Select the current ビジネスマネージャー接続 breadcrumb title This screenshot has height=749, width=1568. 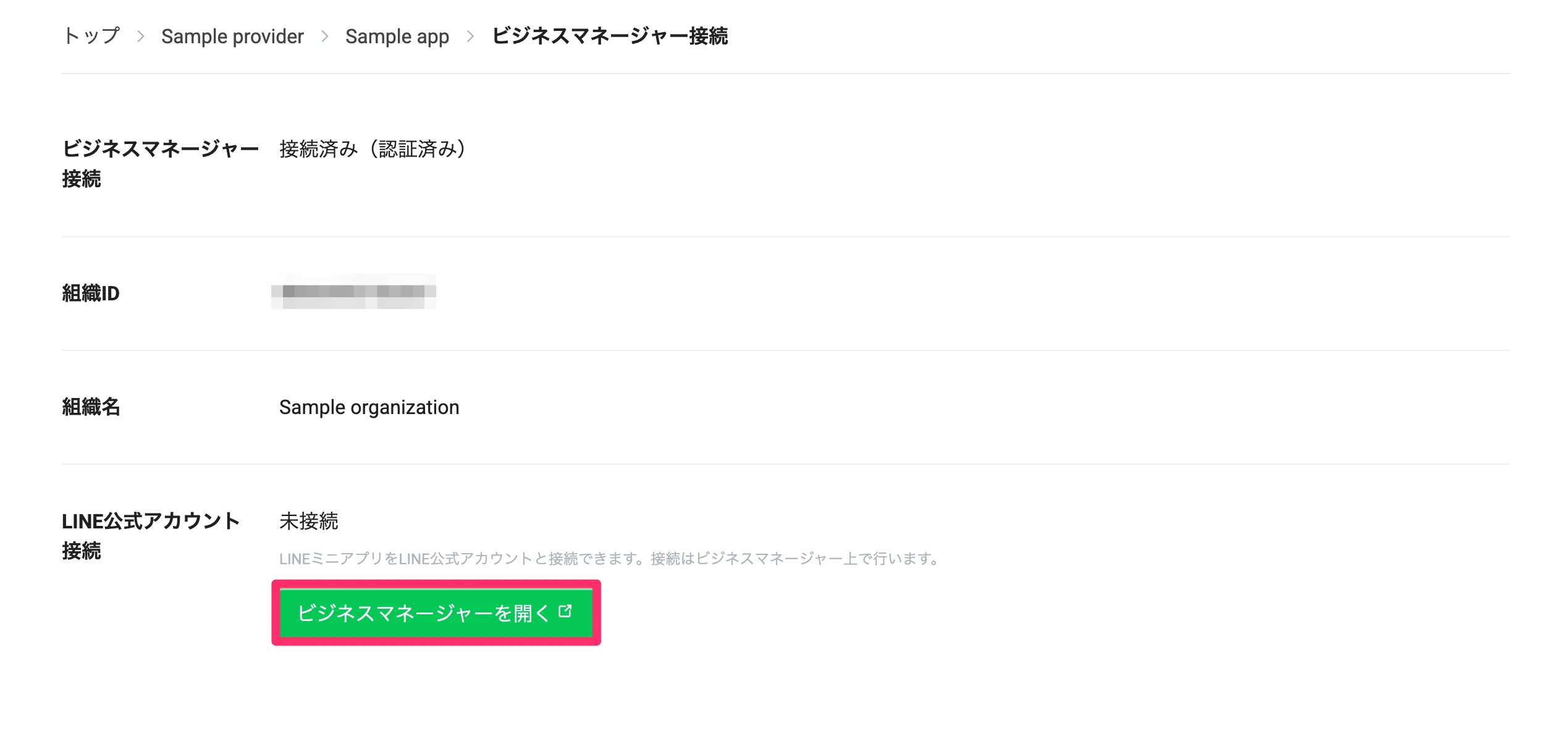[x=610, y=36]
